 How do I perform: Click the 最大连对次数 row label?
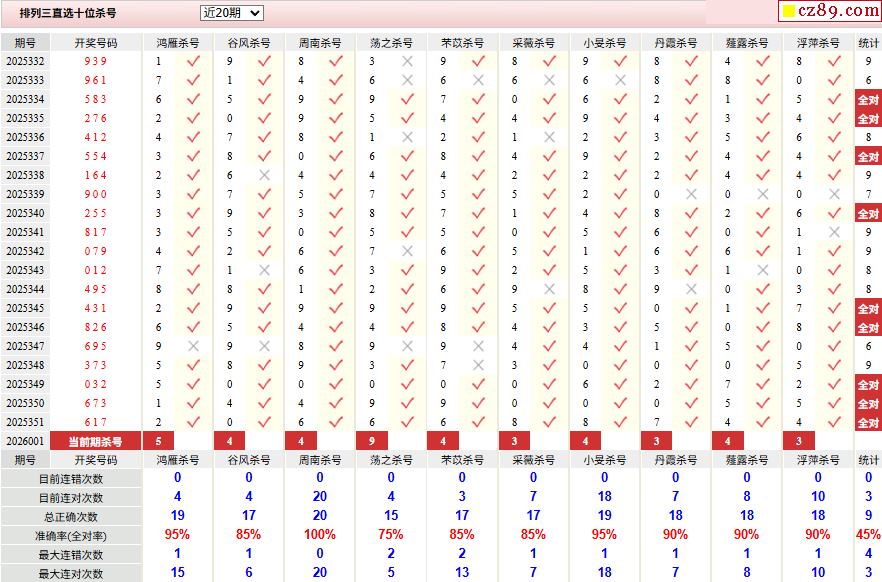[x=71, y=574]
